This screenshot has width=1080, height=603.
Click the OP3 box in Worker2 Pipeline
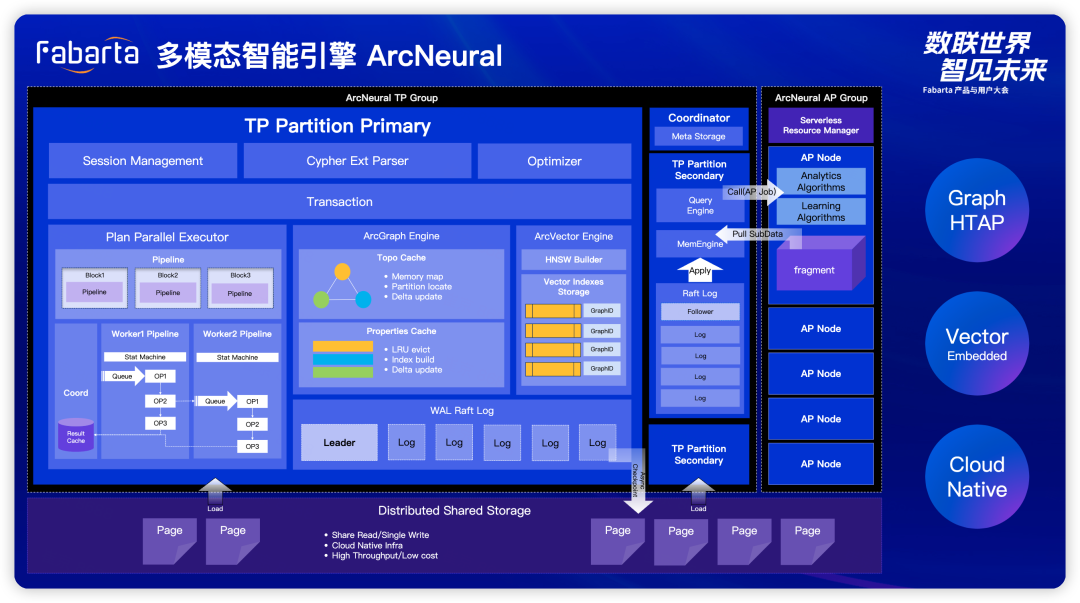(x=253, y=447)
